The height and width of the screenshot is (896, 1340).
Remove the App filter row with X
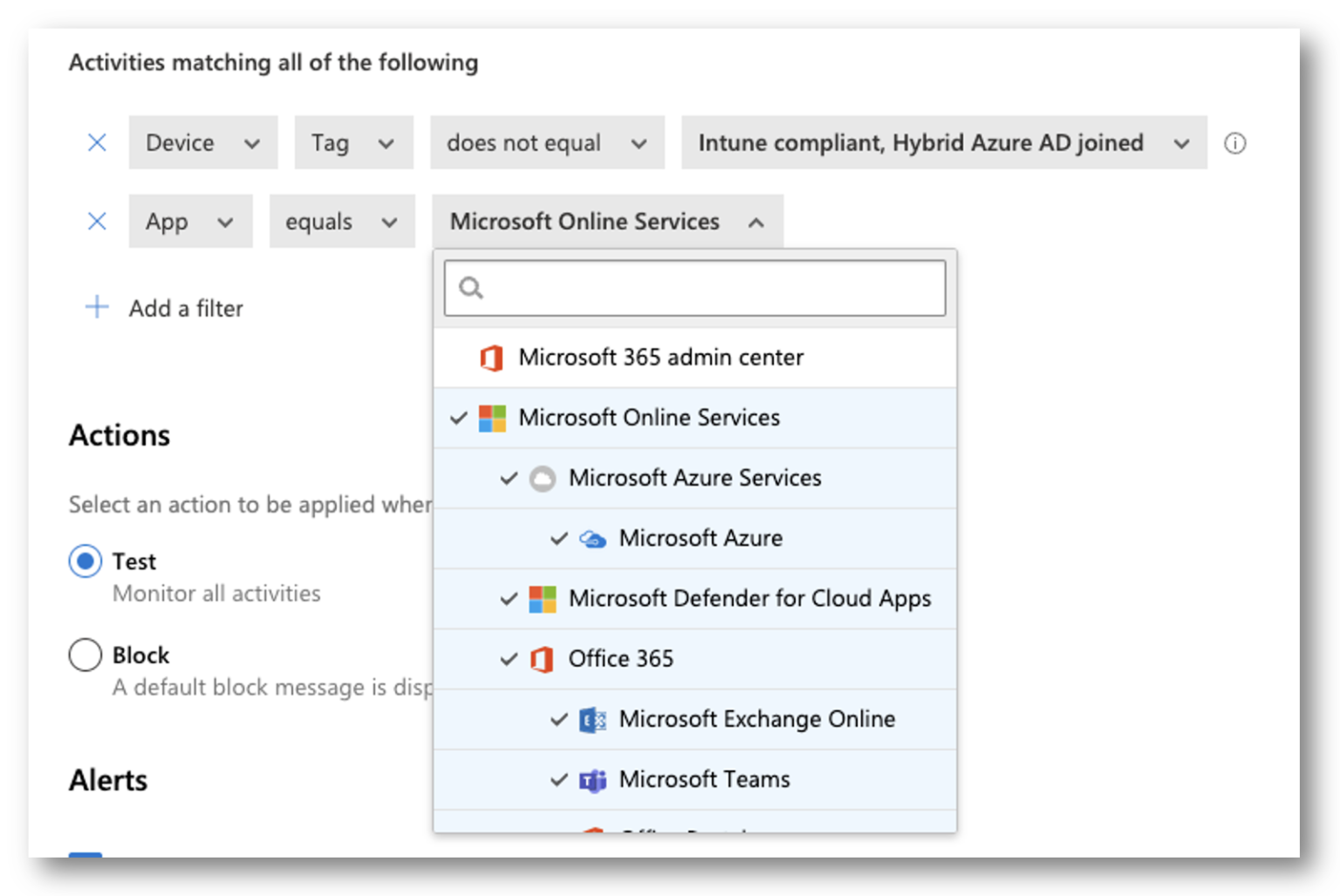click(x=97, y=221)
